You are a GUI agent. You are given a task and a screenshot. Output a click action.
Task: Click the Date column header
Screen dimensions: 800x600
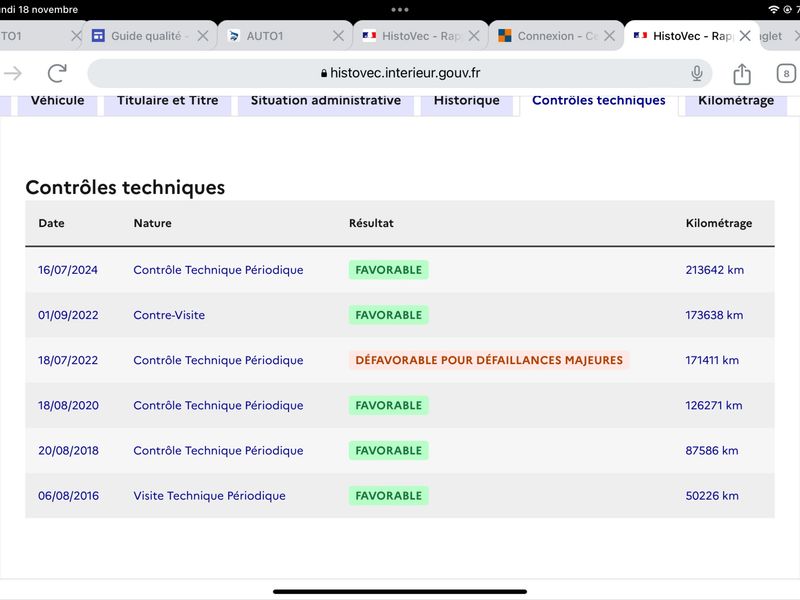pyautogui.click(x=52, y=223)
